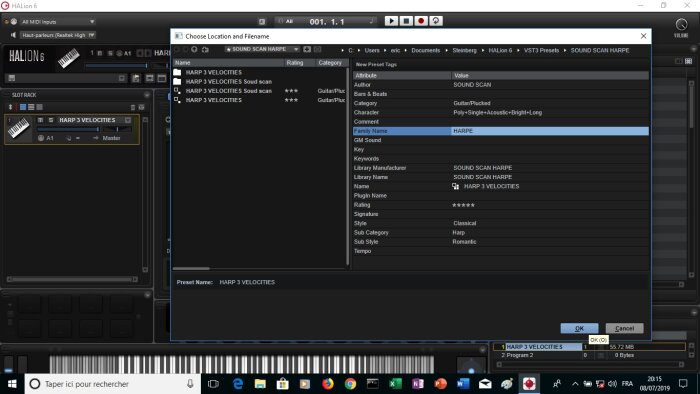Expand the SOUND SCAN HARPE location dropdown
This screenshot has height=394, width=700.
(x=262, y=49)
